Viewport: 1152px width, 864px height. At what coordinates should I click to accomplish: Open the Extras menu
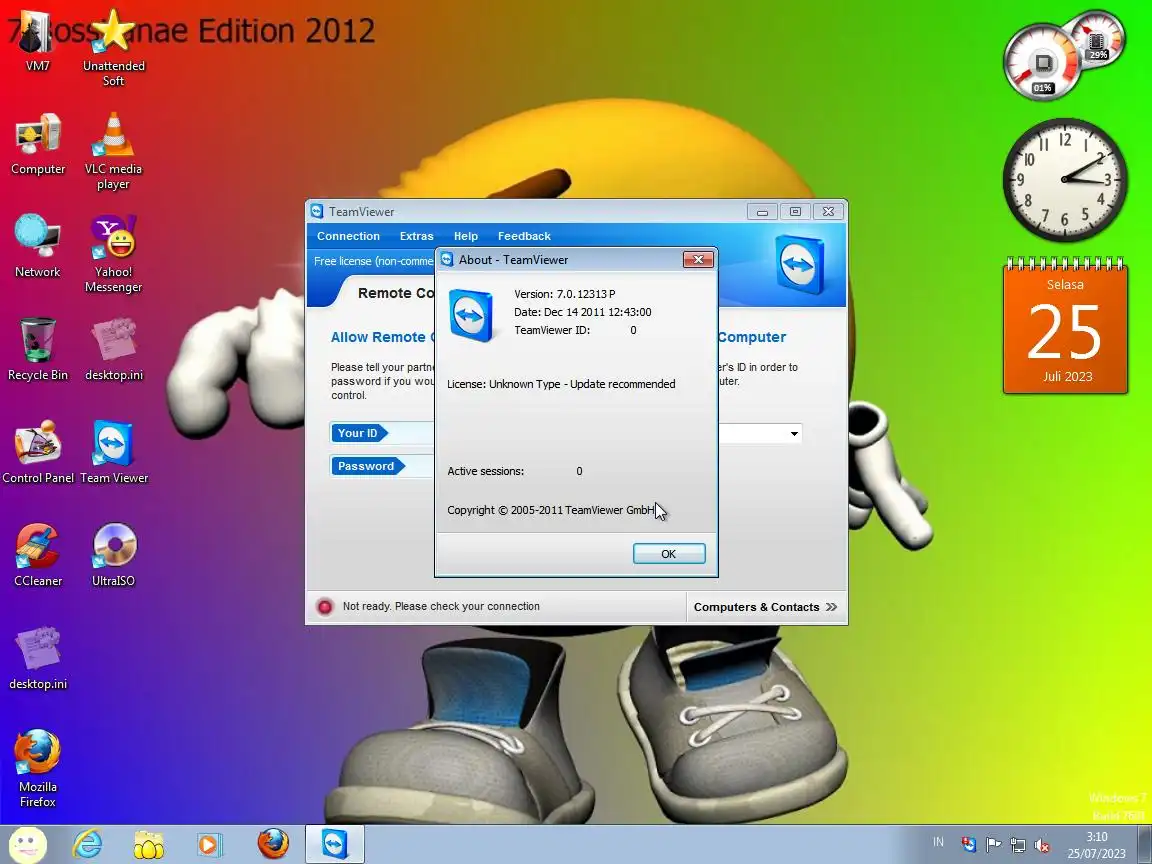pos(417,236)
